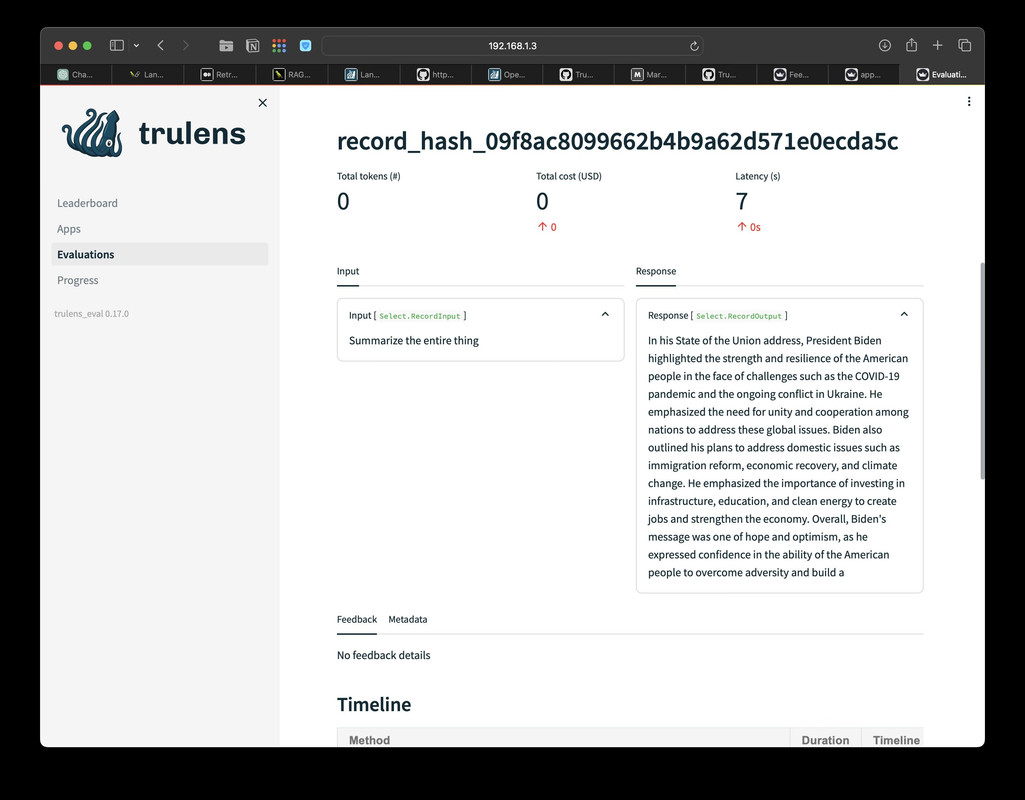The width and height of the screenshot is (1025, 800).
Task: Open the three-dot app menu
Action: (x=969, y=101)
